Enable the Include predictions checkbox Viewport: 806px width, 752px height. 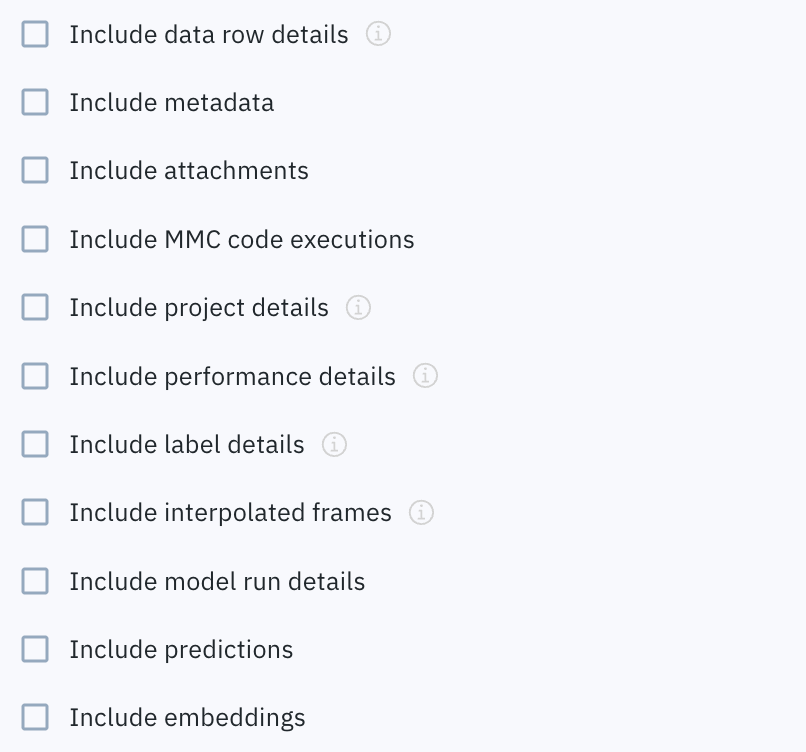click(x=35, y=649)
